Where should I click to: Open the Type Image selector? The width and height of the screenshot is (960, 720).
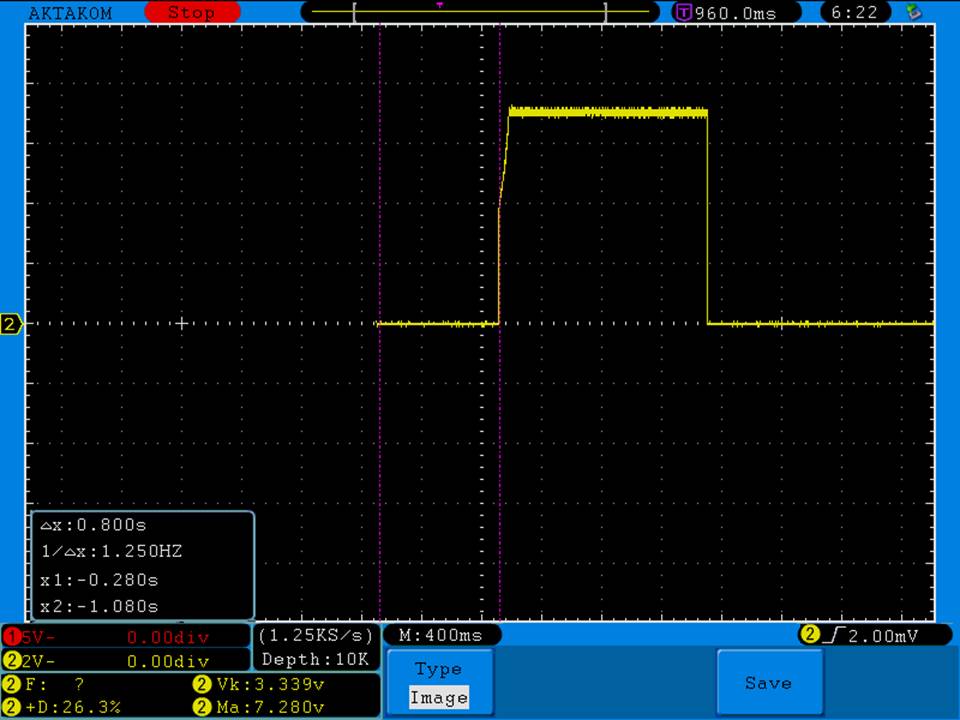439,683
